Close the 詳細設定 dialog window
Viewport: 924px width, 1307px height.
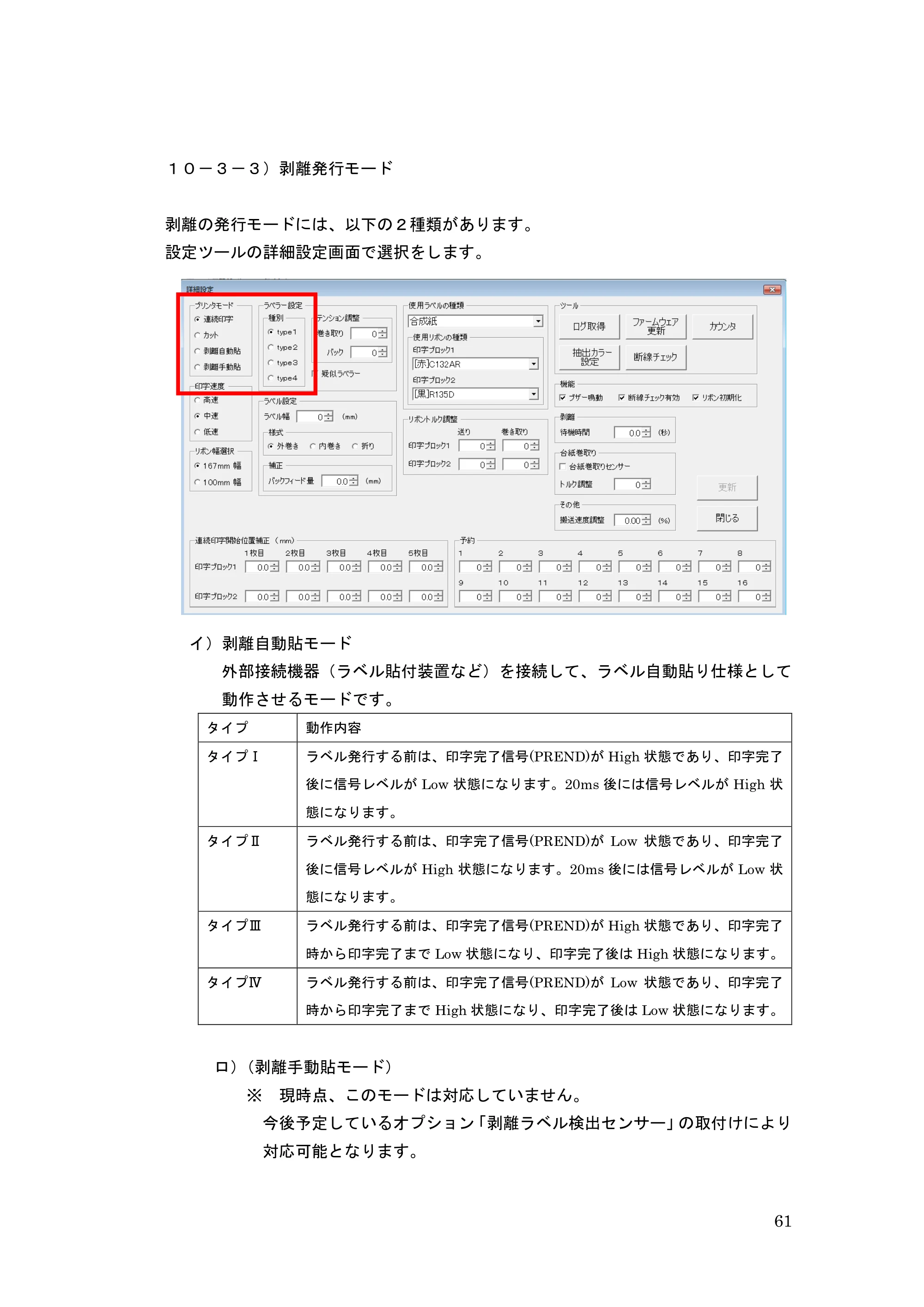tap(772, 290)
